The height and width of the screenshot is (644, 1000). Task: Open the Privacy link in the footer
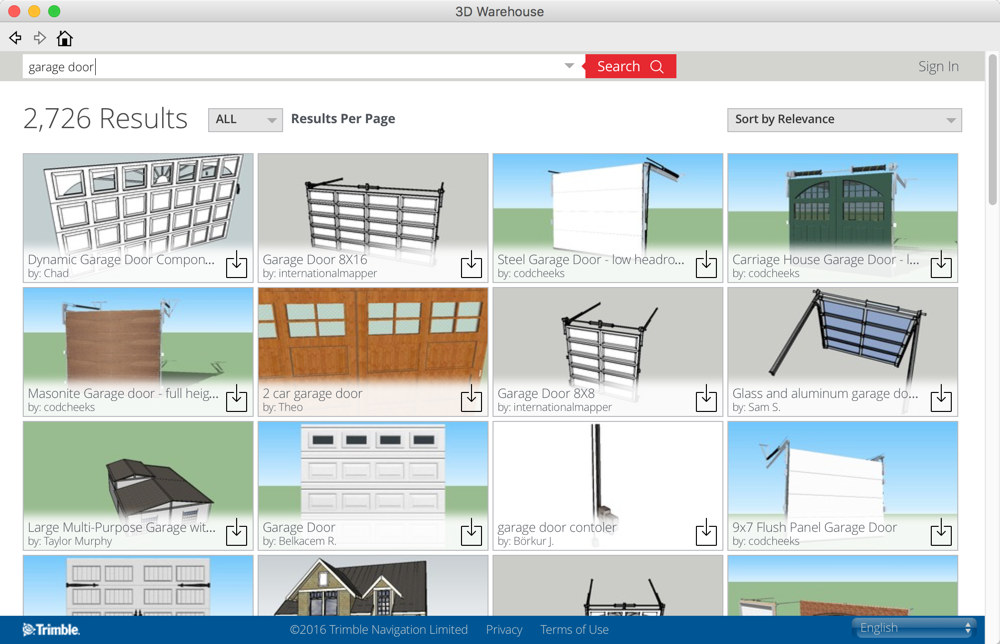[x=504, y=630]
